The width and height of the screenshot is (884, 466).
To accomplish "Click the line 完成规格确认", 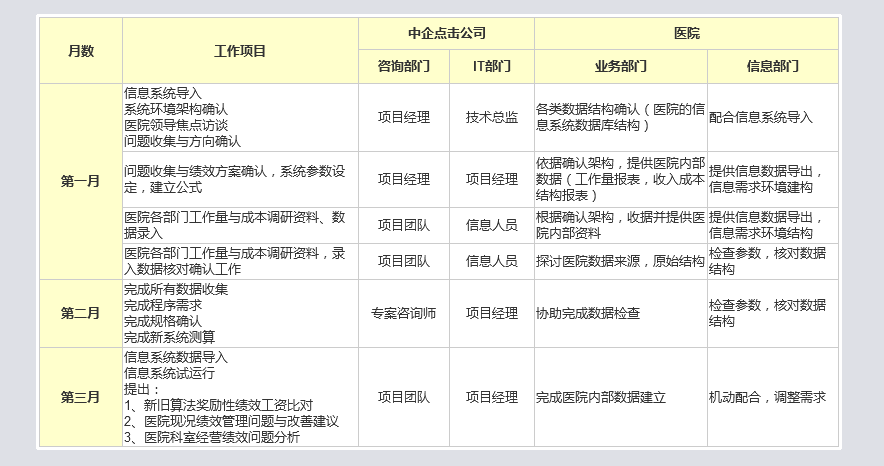I will pos(163,322).
